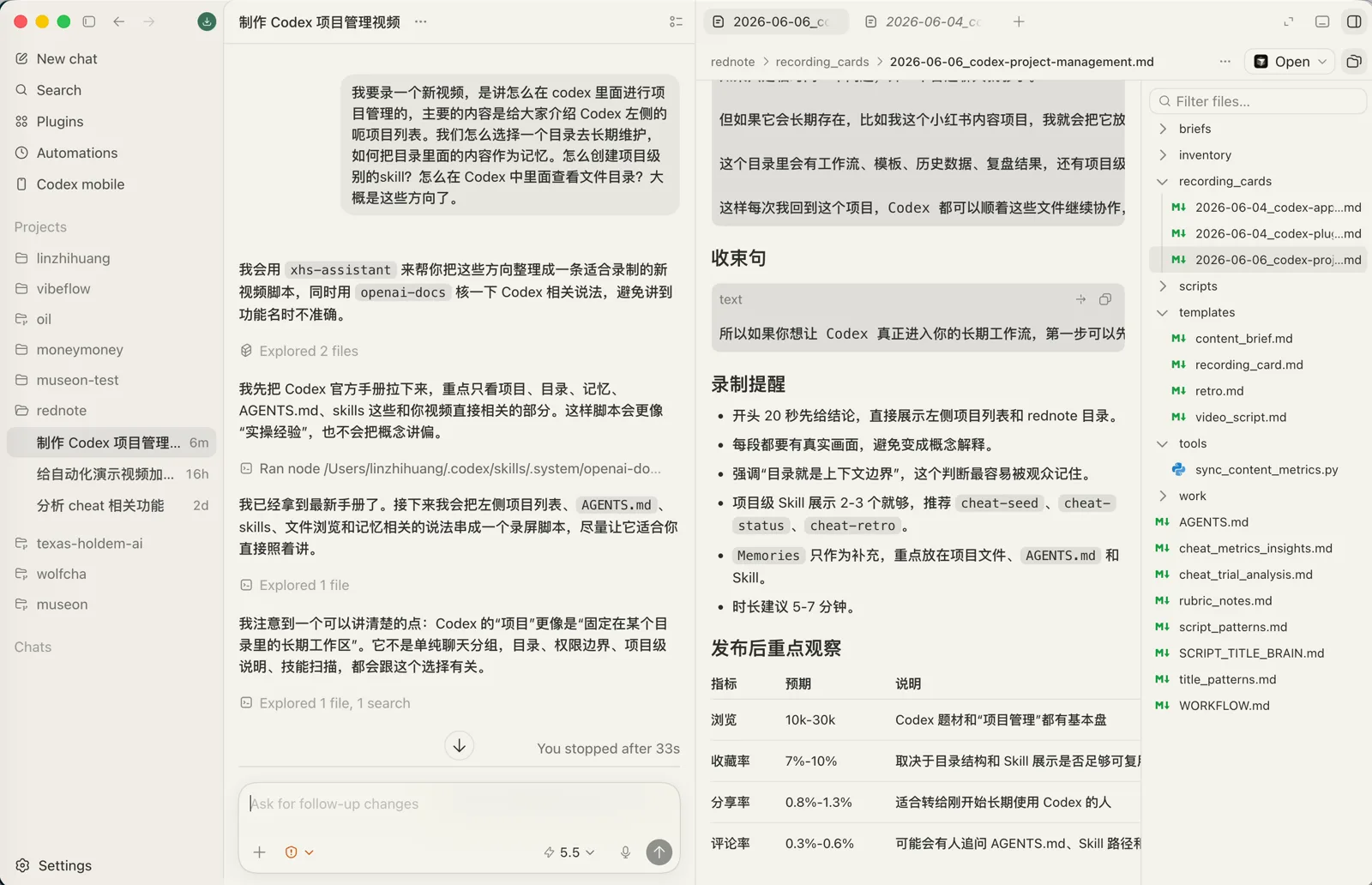Screen dimensions: 1372x885
Task: Expand the Ran node command step
Action: [451, 468]
